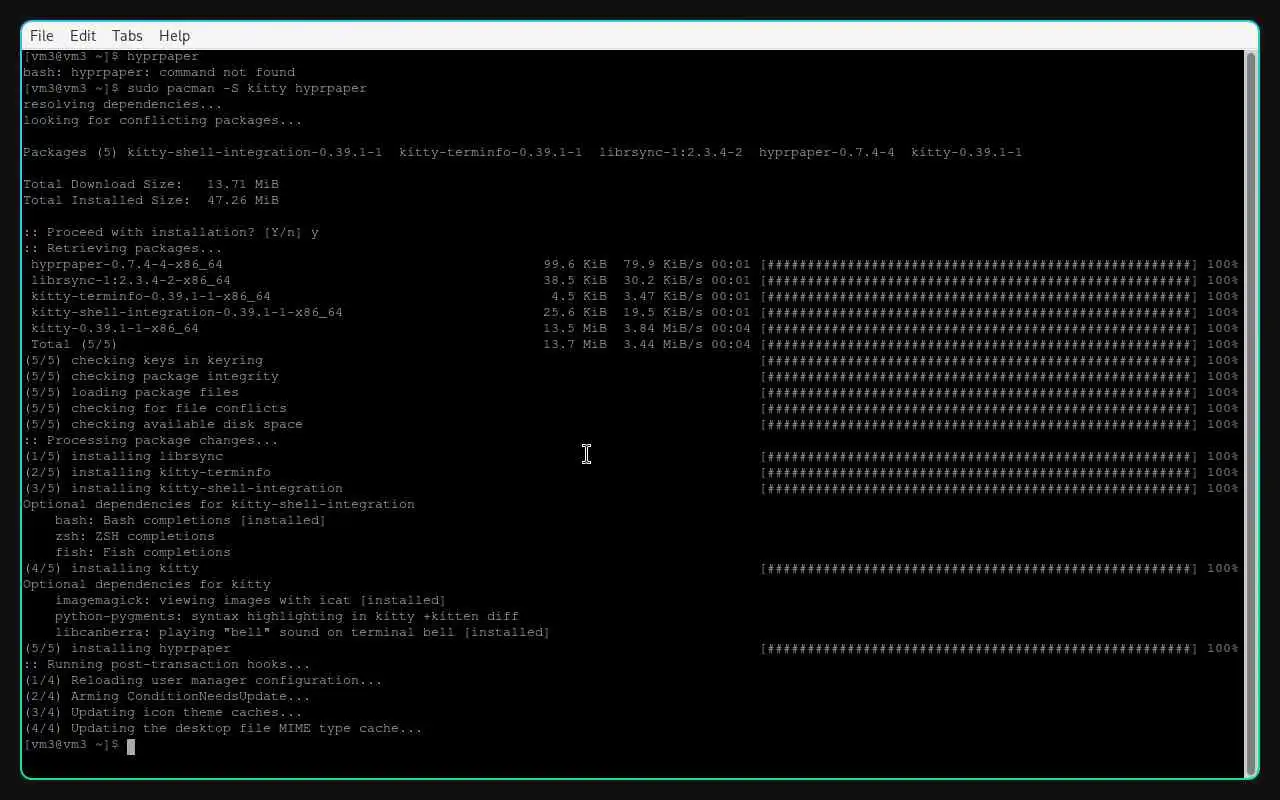This screenshot has width=1280, height=800.
Task: Click the ':: Processing package changes...' line
Action: (x=151, y=440)
